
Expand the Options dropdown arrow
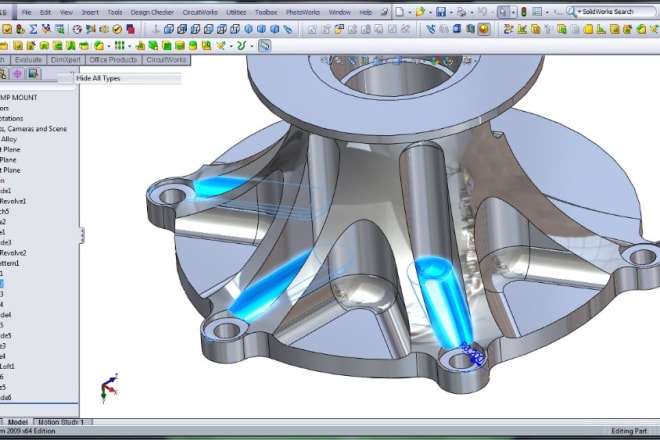tap(547, 13)
